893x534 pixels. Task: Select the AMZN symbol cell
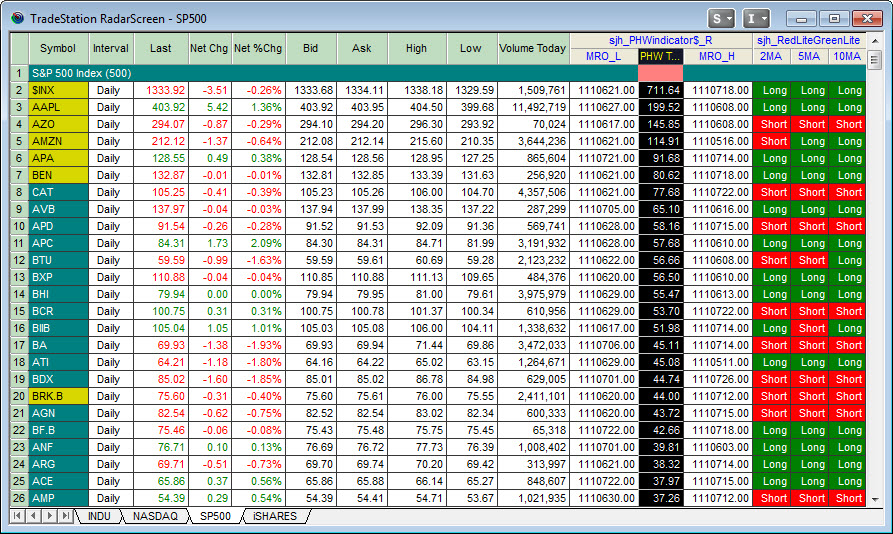click(x=58, y=141)
